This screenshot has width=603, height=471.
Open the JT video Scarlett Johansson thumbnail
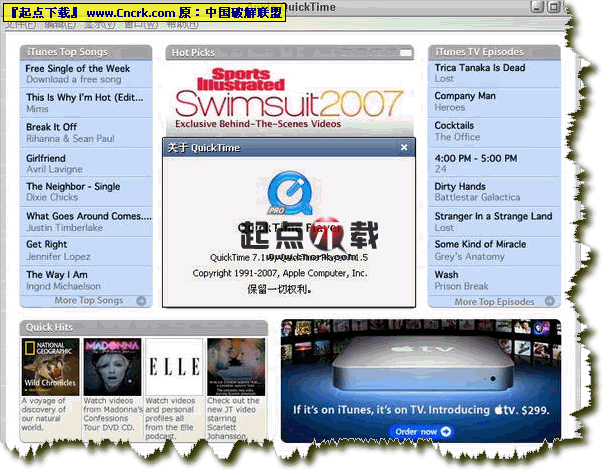236,367
